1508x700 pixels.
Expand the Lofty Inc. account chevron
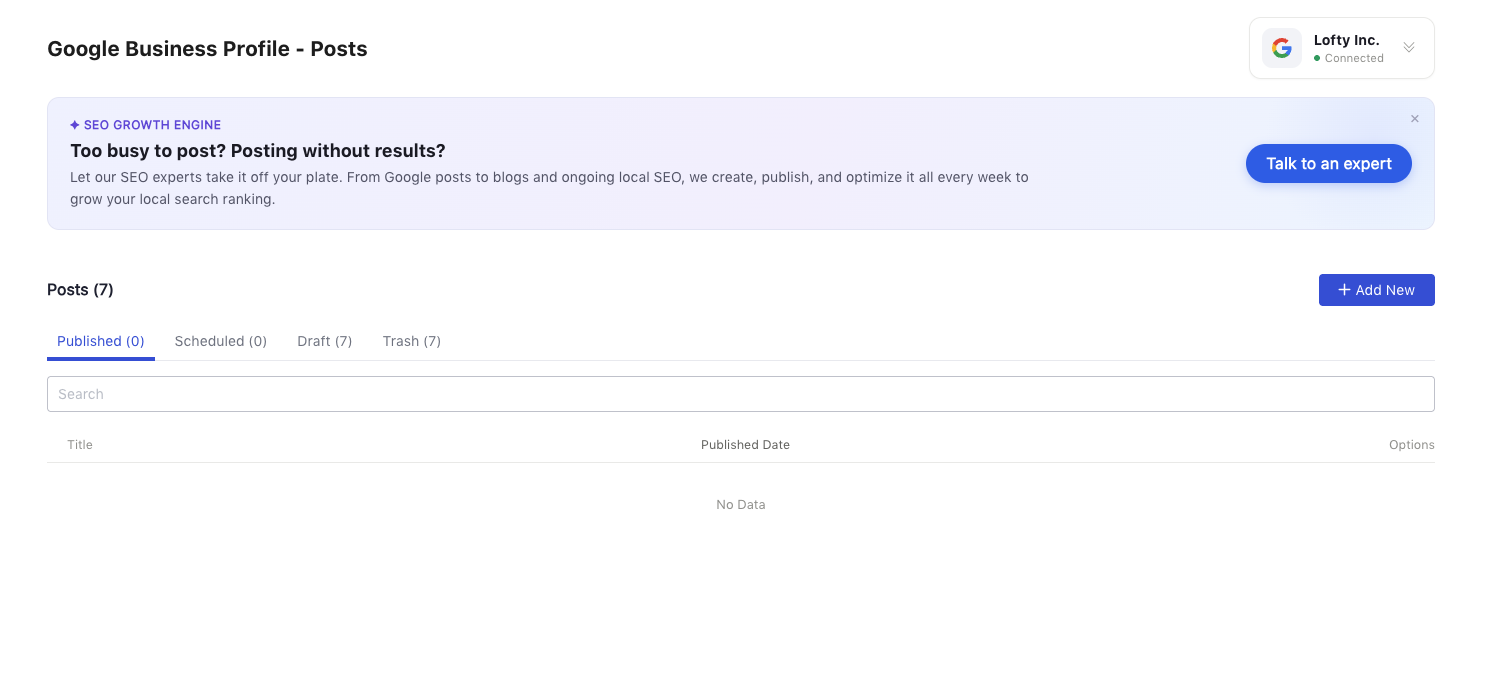point(1409,47)
